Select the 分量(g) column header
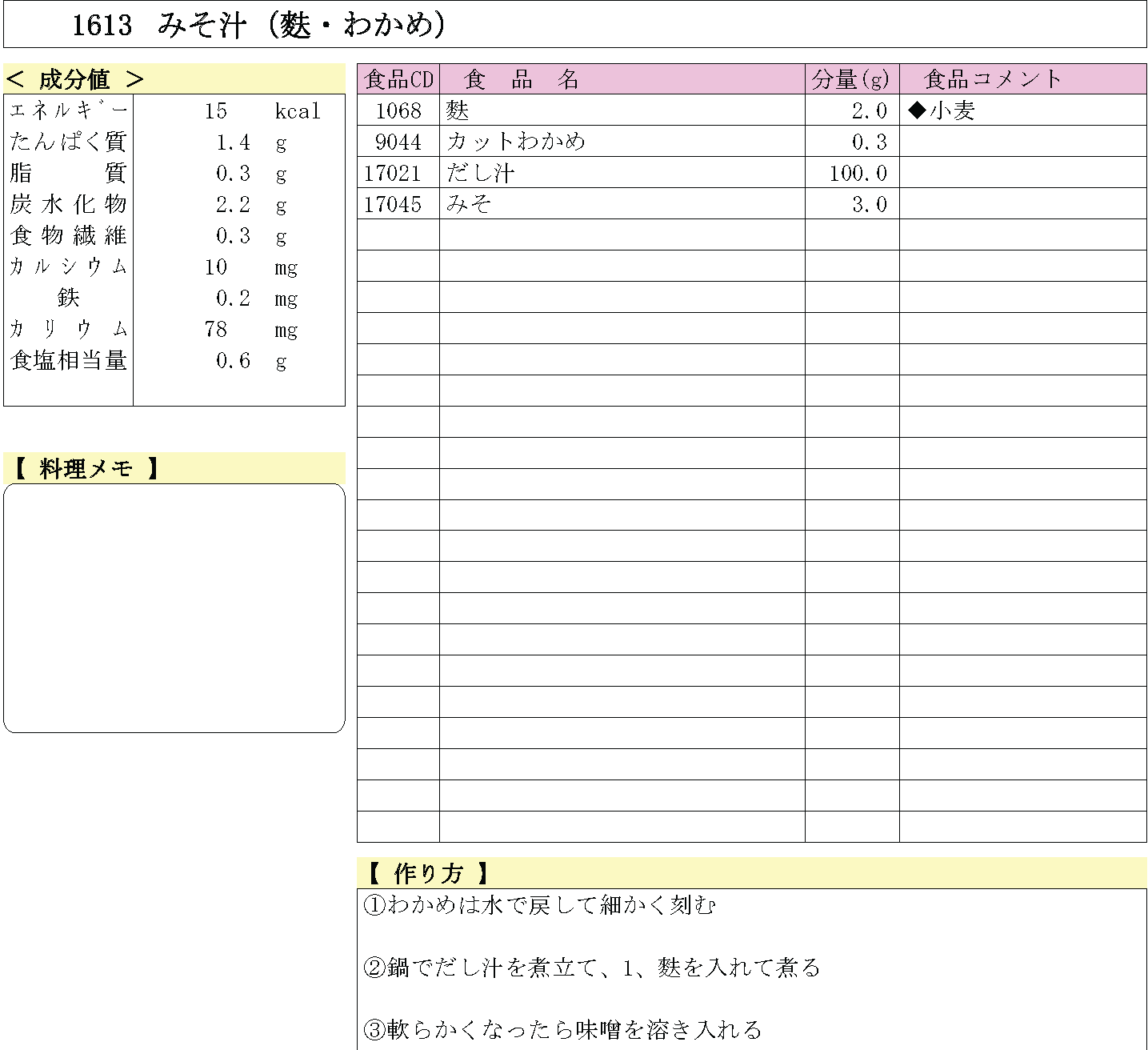Image resolution: width=1148 pixels, height=1050 pixels. tap(851, 79)
